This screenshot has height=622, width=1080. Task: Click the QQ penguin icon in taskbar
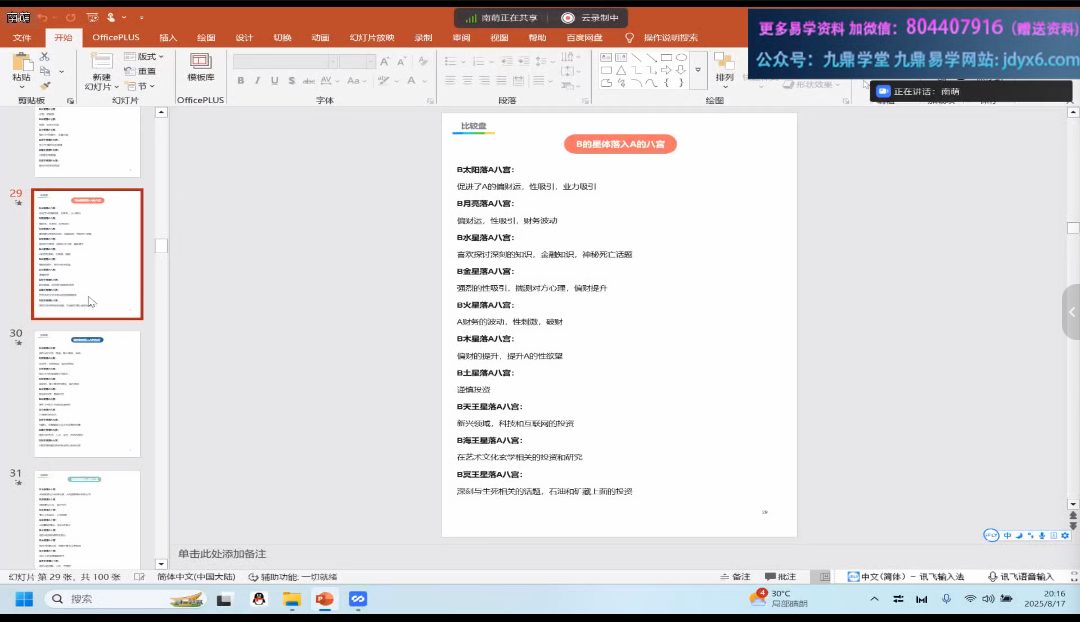point(258,599)
